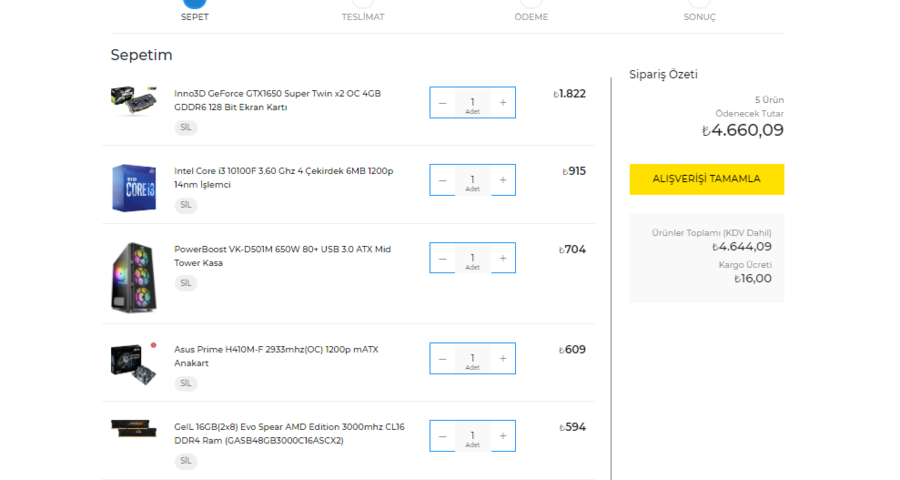This screenshot has width=900, height=480.
Task: Increase quantity of Asus Prime H410M-F
Action: click(x=503, y=359)
